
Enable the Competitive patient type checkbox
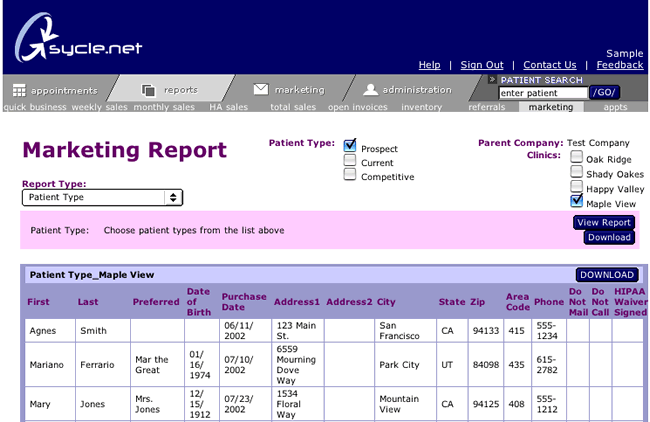[x=350, y=174]
